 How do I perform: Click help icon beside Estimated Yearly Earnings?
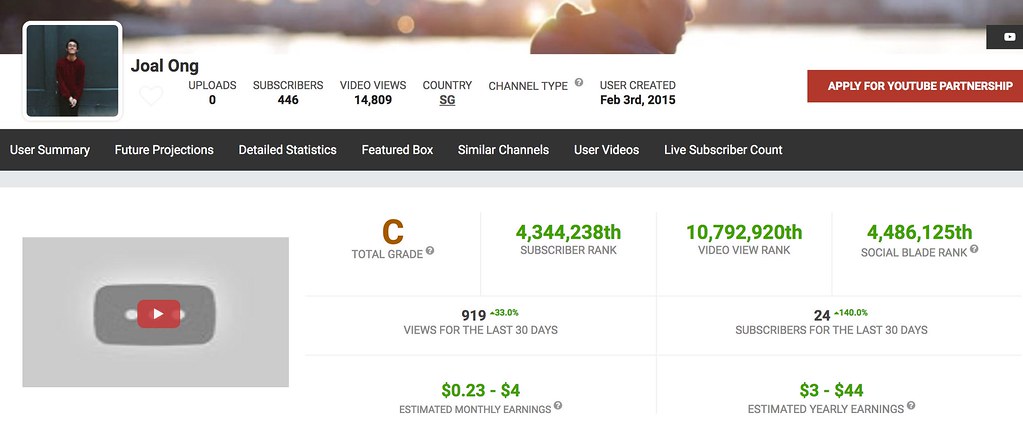(911, 406)
